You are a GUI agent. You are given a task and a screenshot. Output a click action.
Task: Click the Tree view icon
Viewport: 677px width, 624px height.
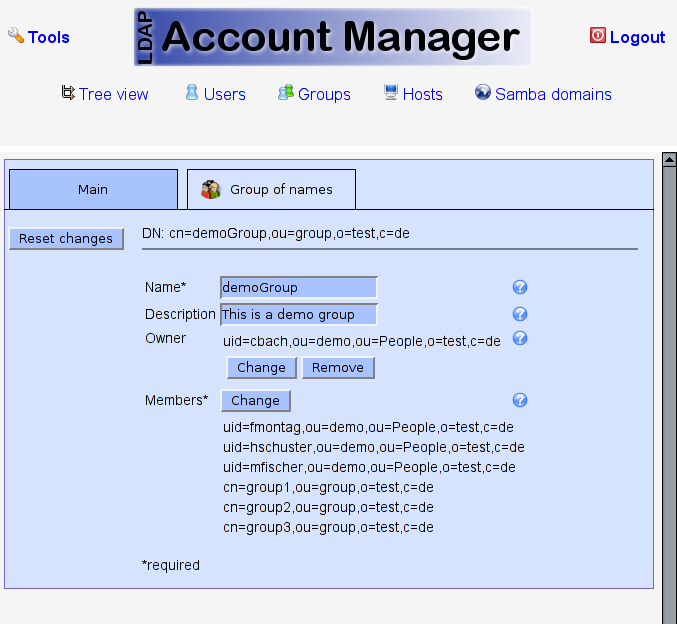pyautogui.click(x=68, y=93)
